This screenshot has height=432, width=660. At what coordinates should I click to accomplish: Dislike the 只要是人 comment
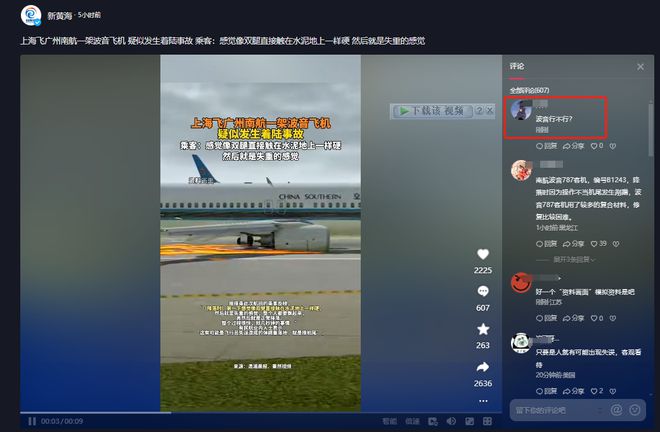pyautogui.click(x=613, y=391)
